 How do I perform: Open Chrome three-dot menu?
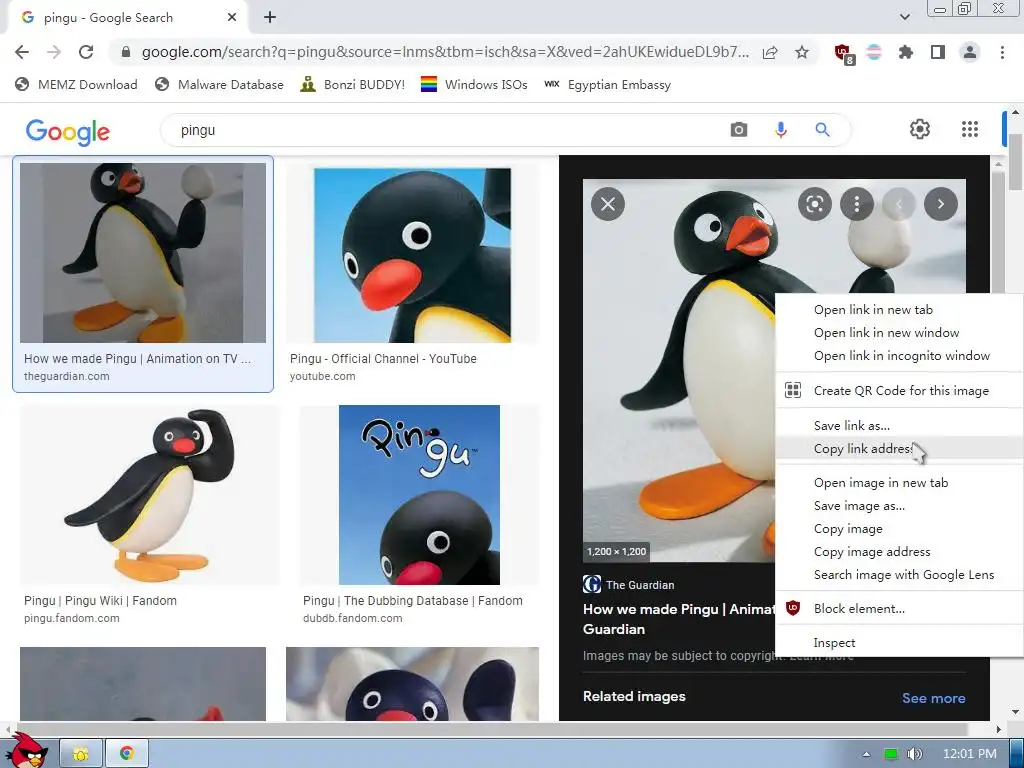tap(1002, 52)
